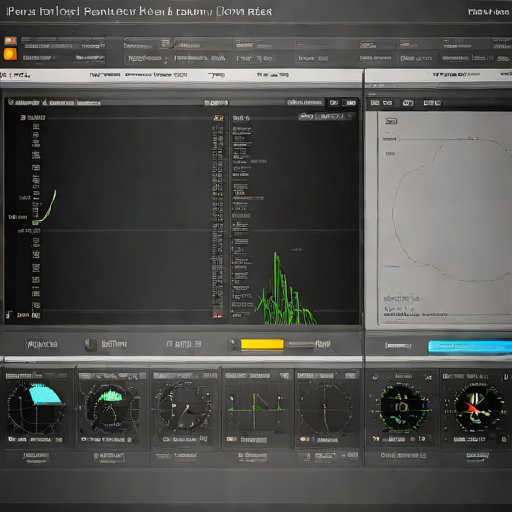Viewport: 512px width, 512px height.
Task: Click the orange square icon in top-left toolbar
Action: 10,41
